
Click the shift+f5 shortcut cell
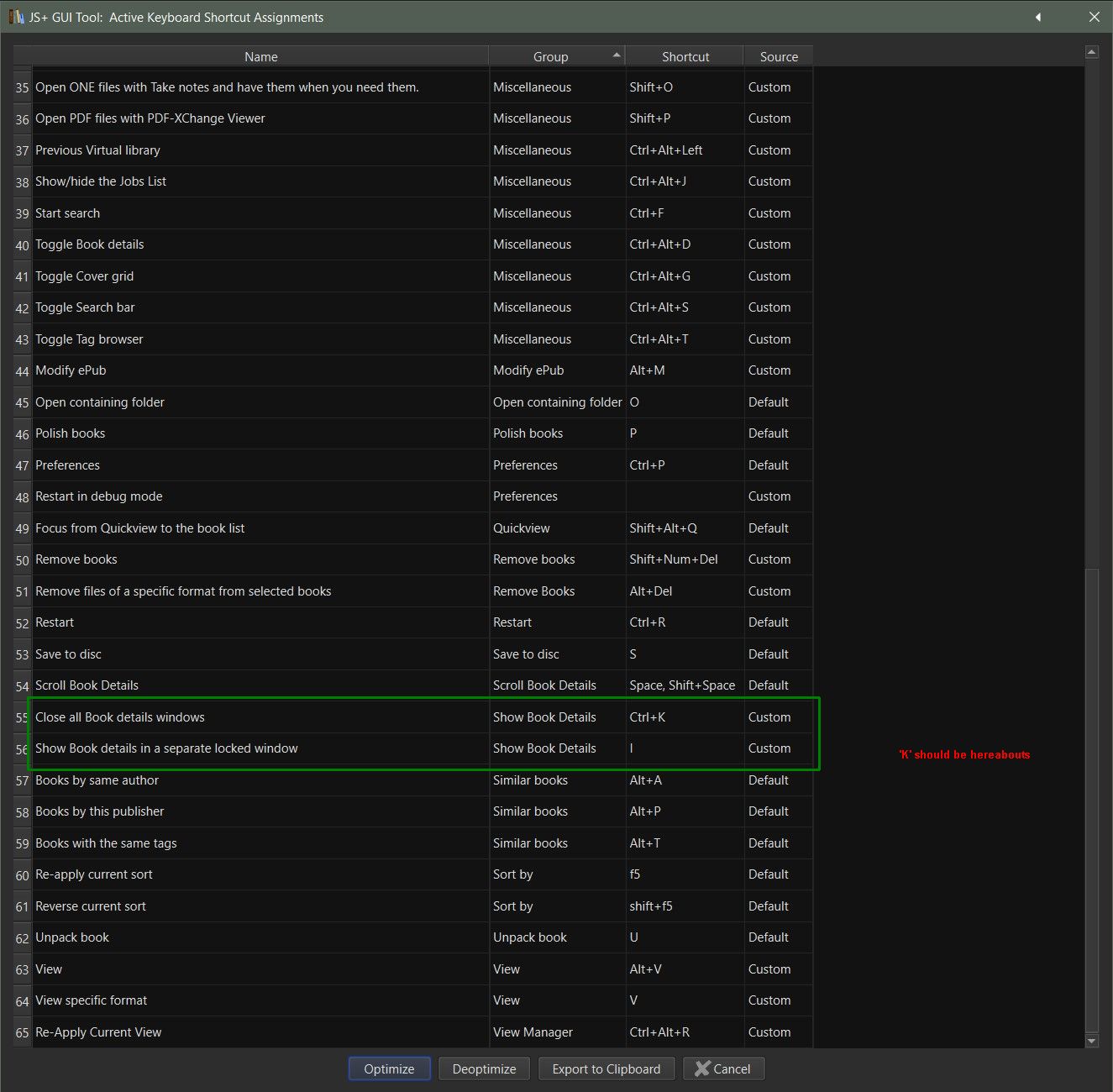pyautogui.click(x=685, y=906)
